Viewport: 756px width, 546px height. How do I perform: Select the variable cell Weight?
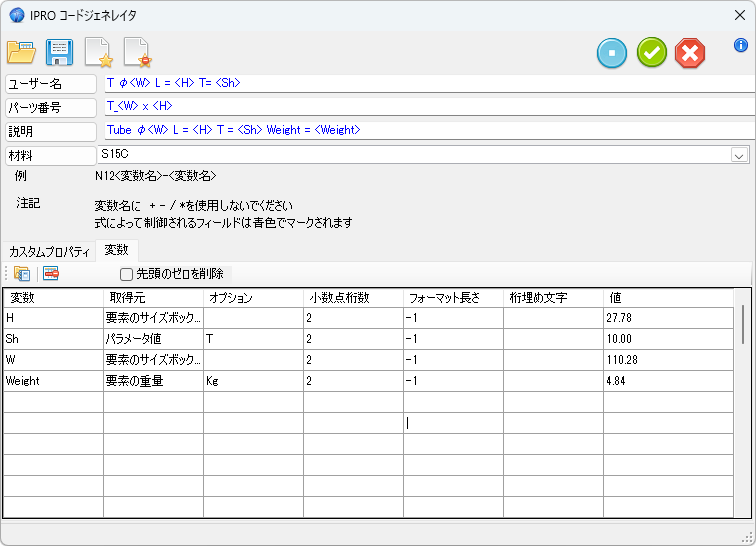point(54,381)
